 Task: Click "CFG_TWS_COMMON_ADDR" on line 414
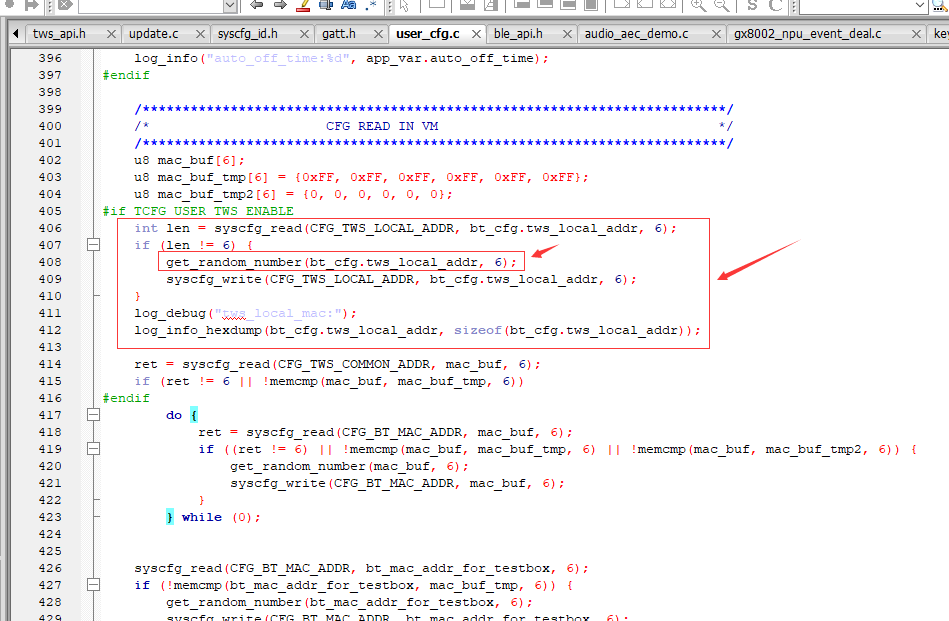click(x=354, y=364)
